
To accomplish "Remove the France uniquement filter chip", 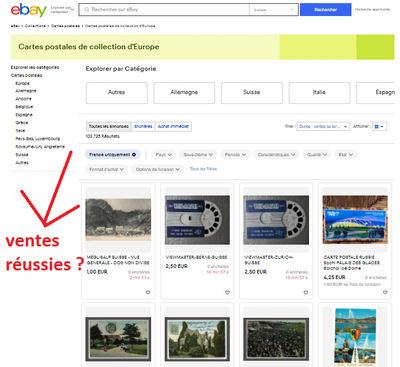I will [x=134, y=155].
